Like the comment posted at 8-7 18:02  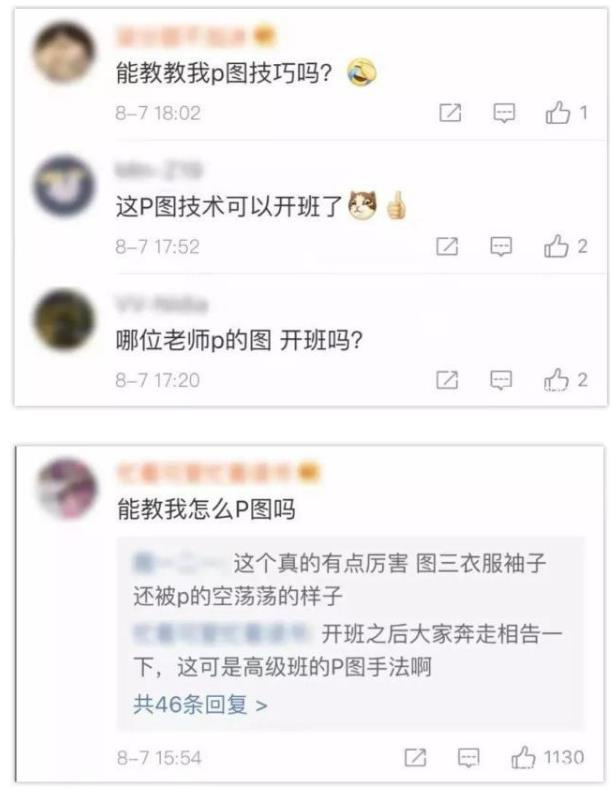[x=558, y=112]
